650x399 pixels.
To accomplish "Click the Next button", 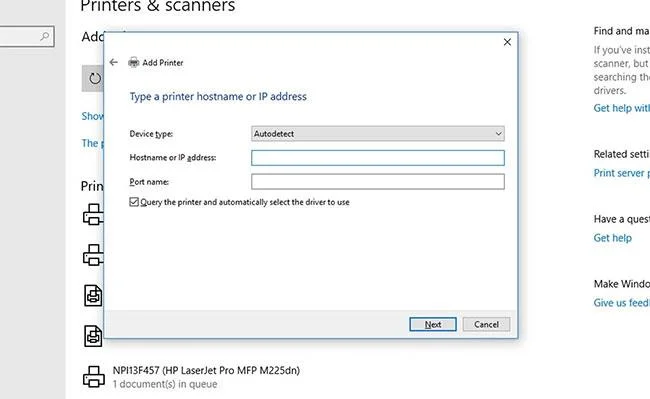I will (x=433, y=324).
